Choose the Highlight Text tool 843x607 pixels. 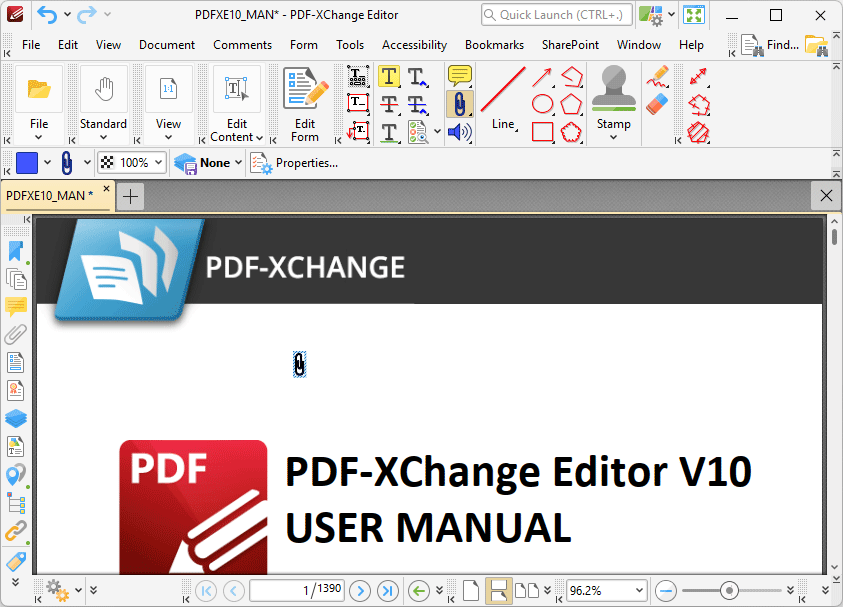coord(389,76)
